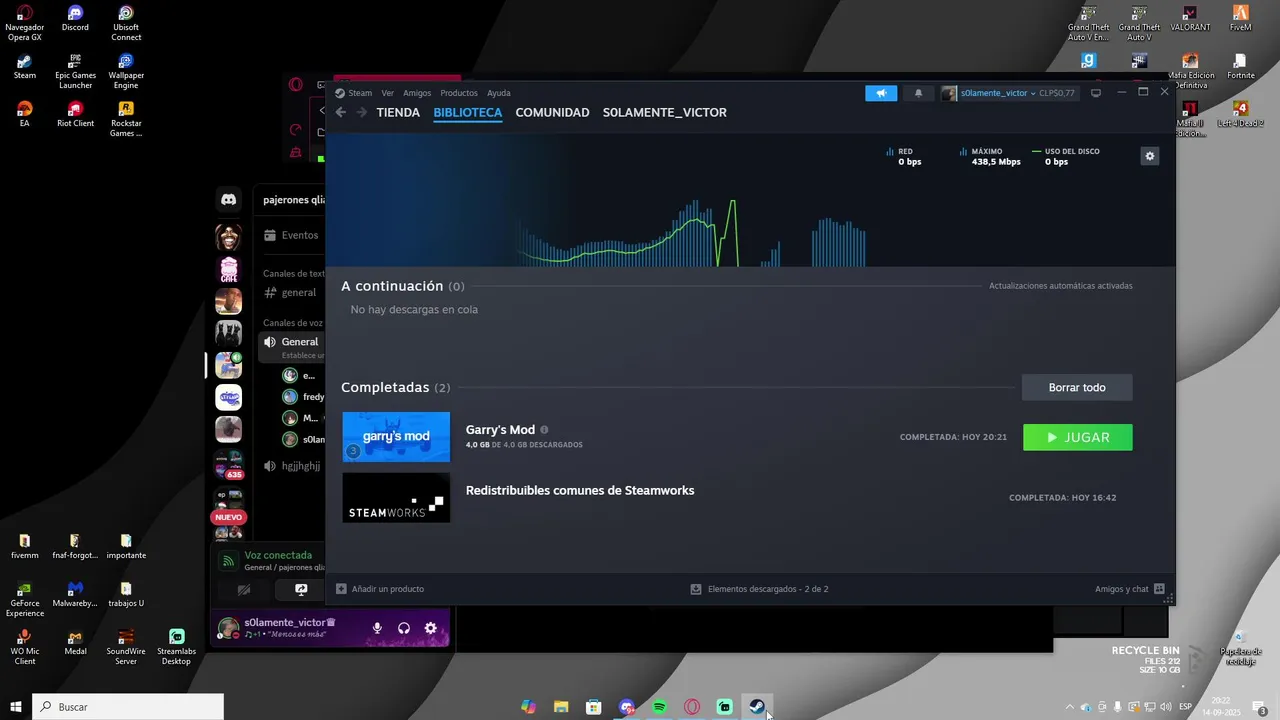Screen dimensions: 1280x720
Task: Toggle Discord headphones deafen
Action: [404, 628]
